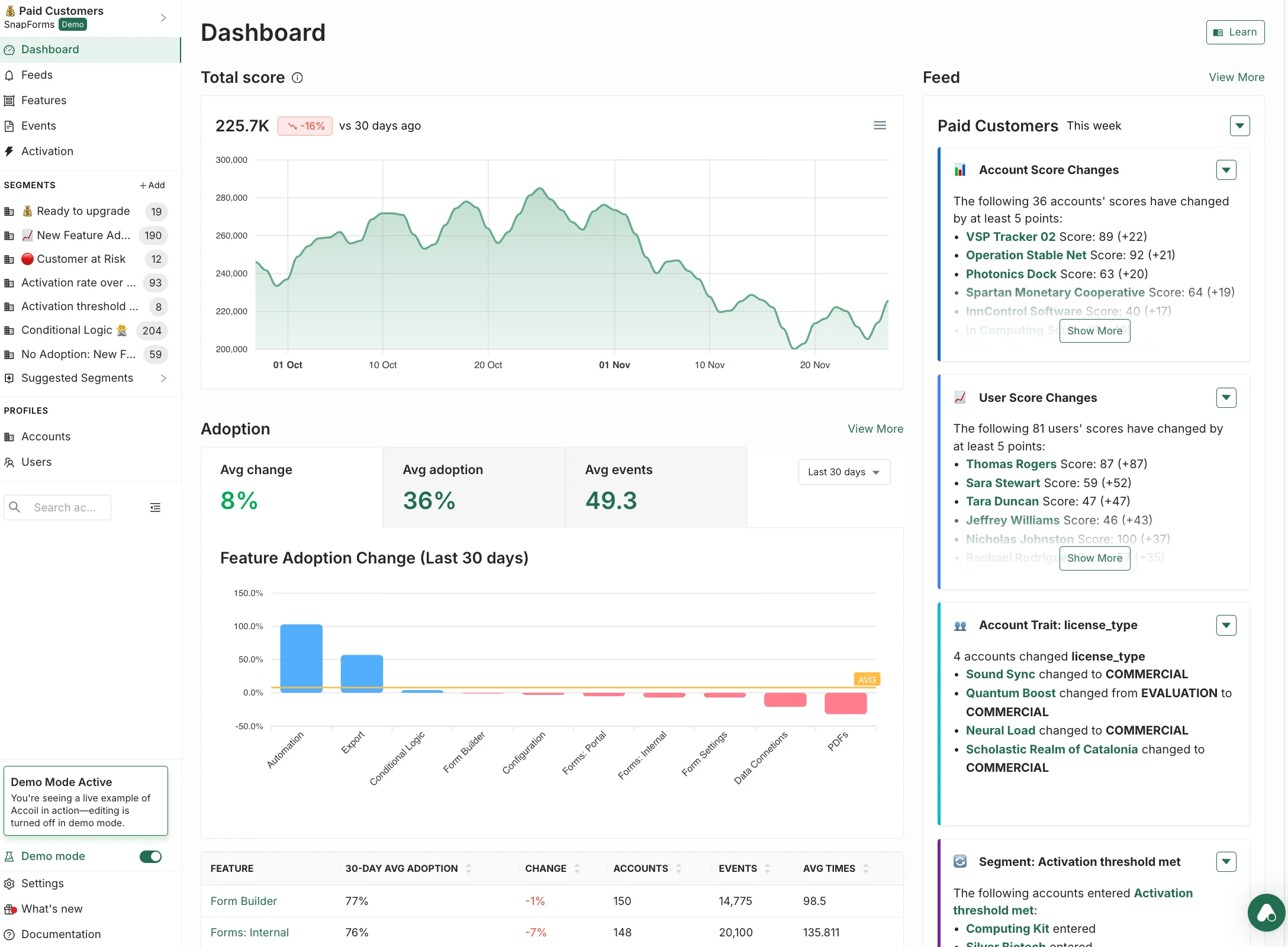Click the Accoil chat bubble icon bottom right

point(1266,913)
